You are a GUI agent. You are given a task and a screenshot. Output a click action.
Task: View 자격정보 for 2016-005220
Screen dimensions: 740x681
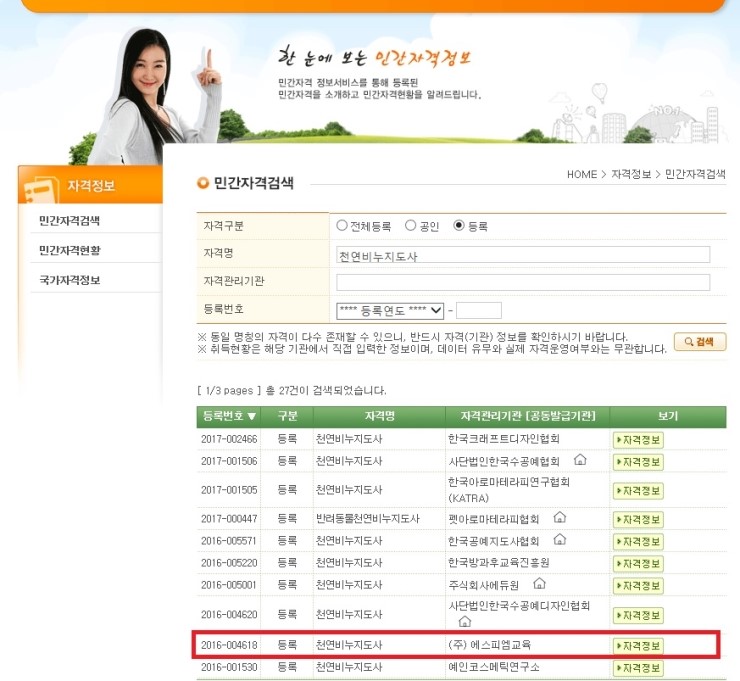point(639,563)
